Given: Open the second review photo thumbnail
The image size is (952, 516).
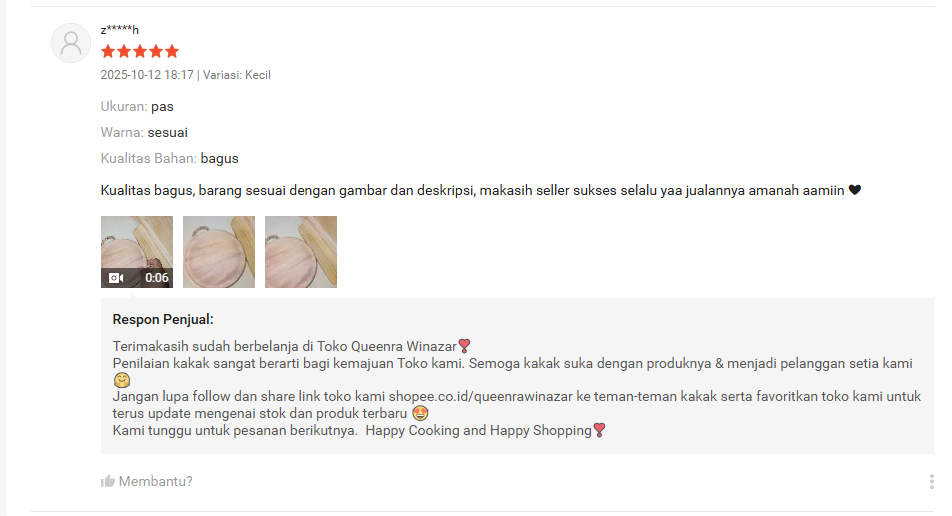Looking at the screenshot, I should [x=219, y=252].
